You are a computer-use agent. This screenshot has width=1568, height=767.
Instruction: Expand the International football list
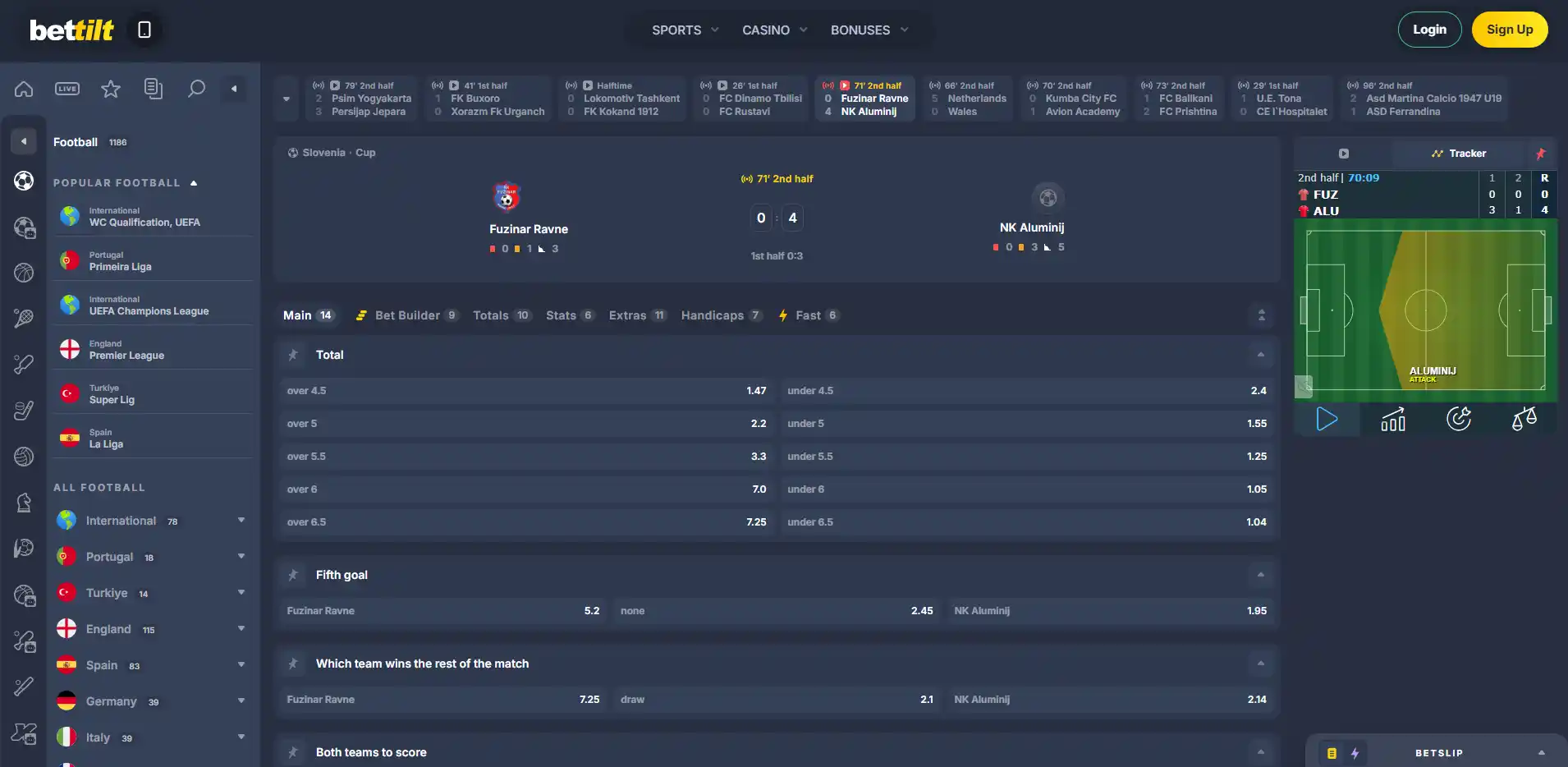[x=241, y=520]
